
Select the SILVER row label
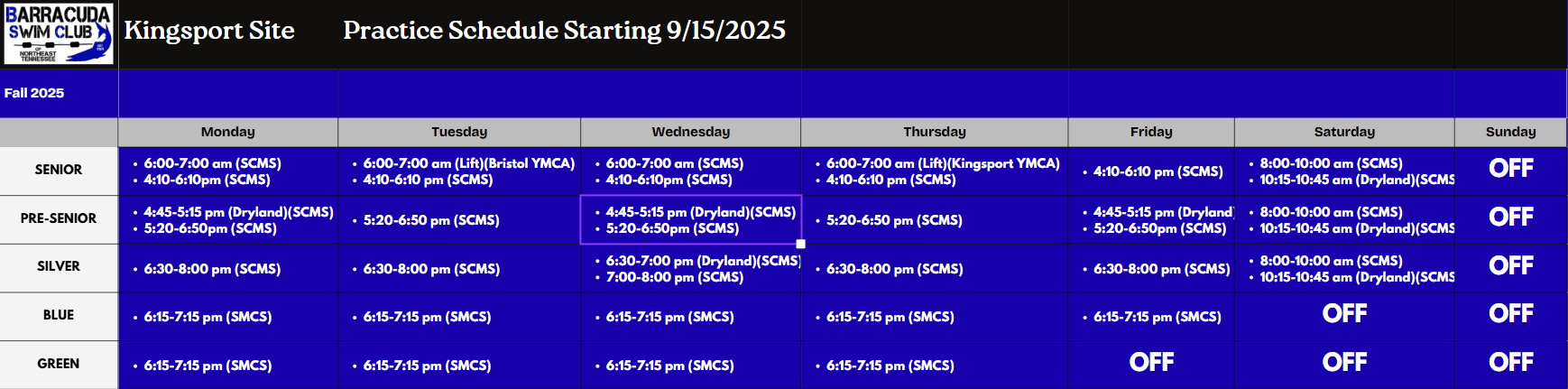(59, 266)
